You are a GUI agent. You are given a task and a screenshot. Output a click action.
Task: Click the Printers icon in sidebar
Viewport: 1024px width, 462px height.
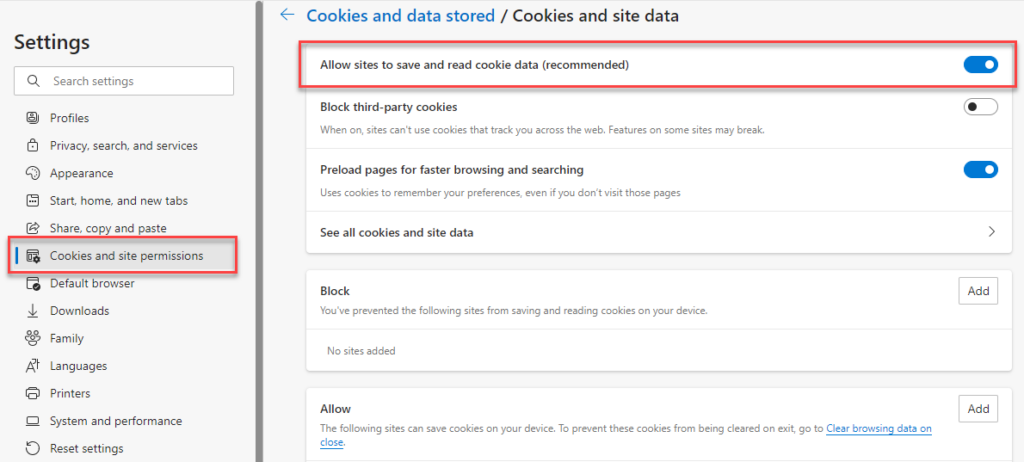click(x=33, y=393)
